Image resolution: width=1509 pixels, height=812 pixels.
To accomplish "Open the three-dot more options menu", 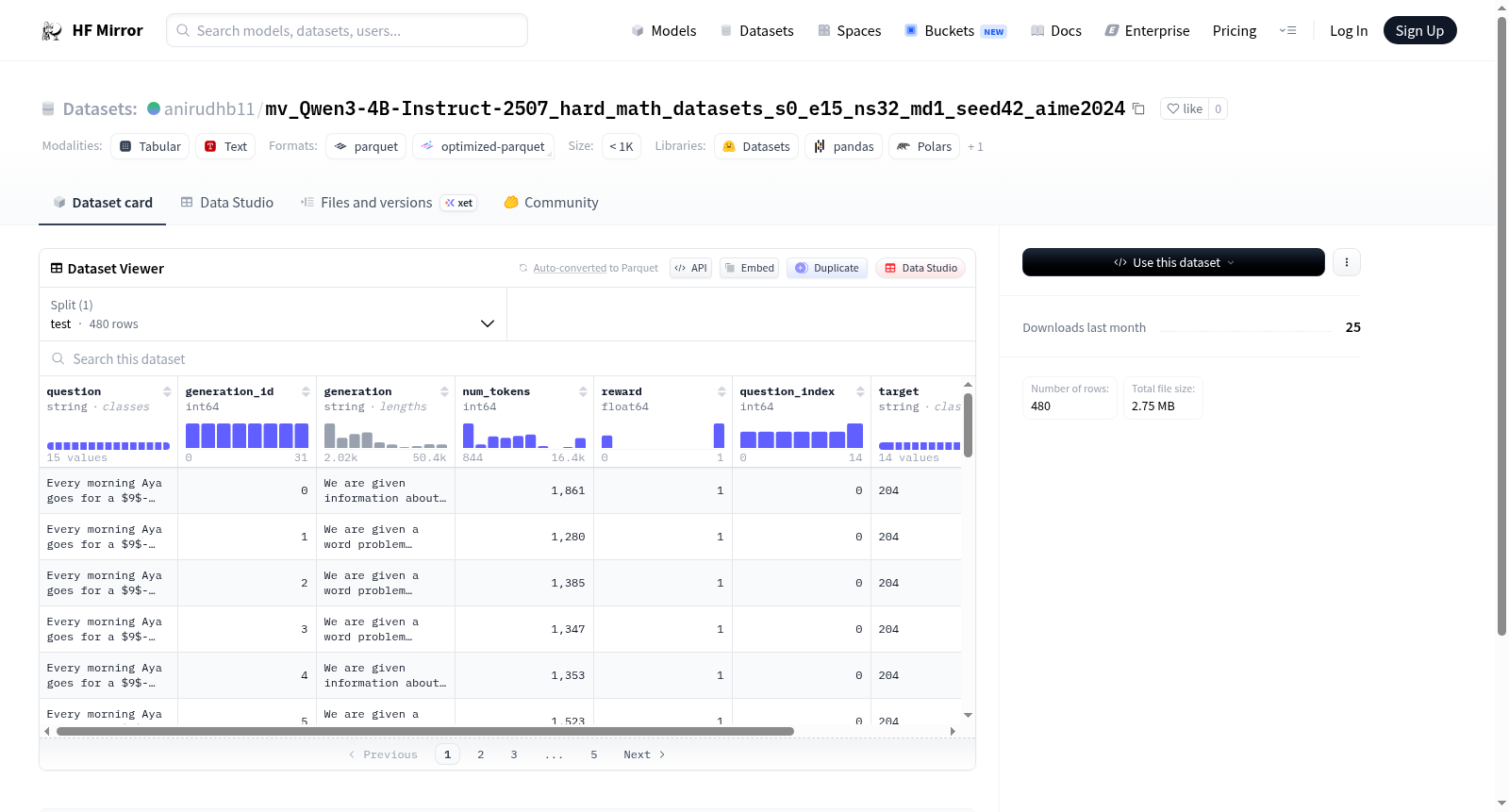I will coord(1347,262).
